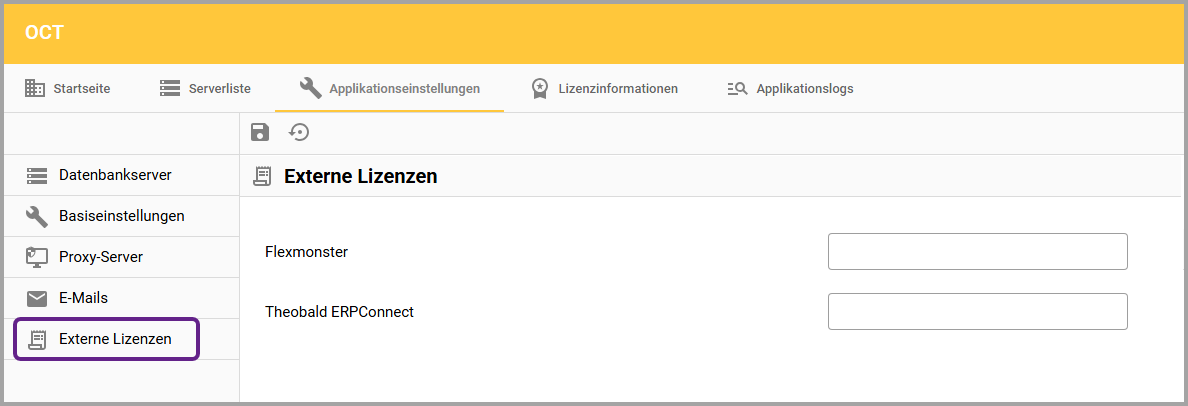The width and height of the screenshot is (1188, 406).
Task: Click the Theobald ERPConnect license field
Action: tap(977, 311)
